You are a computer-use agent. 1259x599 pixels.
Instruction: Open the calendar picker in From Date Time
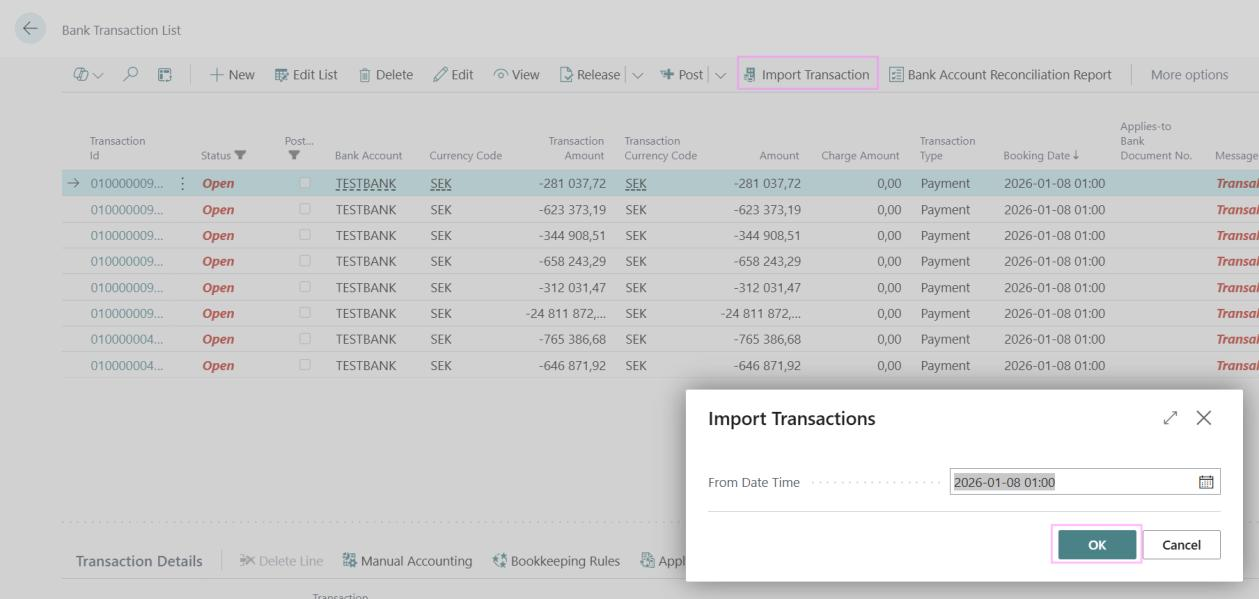click(x=1205, y=482)
